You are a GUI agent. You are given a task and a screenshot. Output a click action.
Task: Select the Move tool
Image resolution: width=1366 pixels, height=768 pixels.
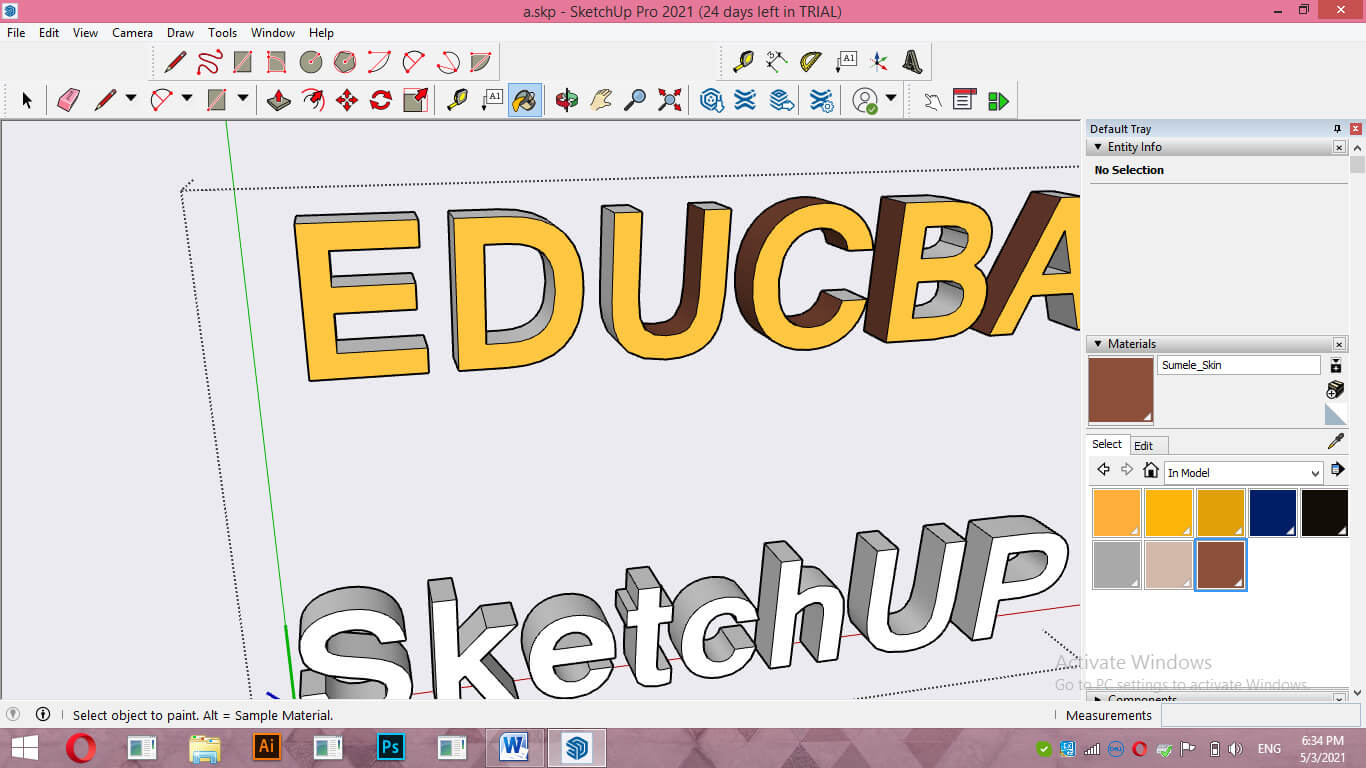[x=347, y=100]
